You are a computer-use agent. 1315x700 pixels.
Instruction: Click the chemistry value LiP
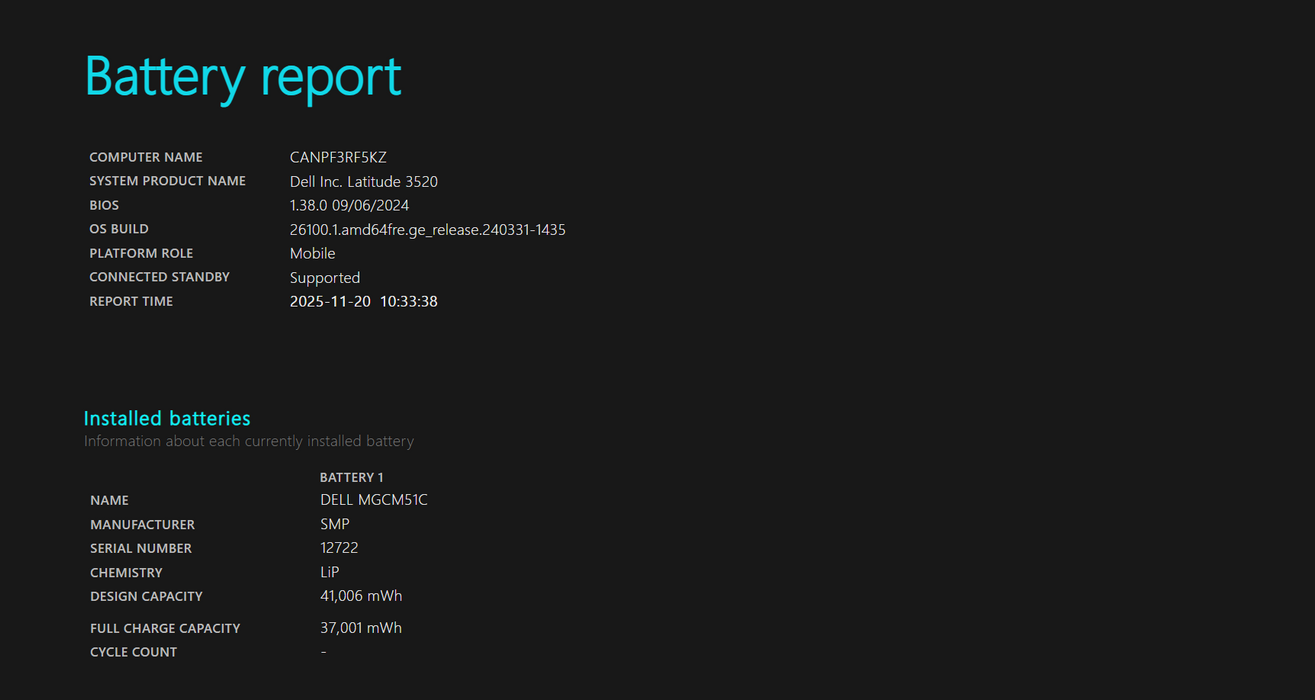click(x=330, y=572)
